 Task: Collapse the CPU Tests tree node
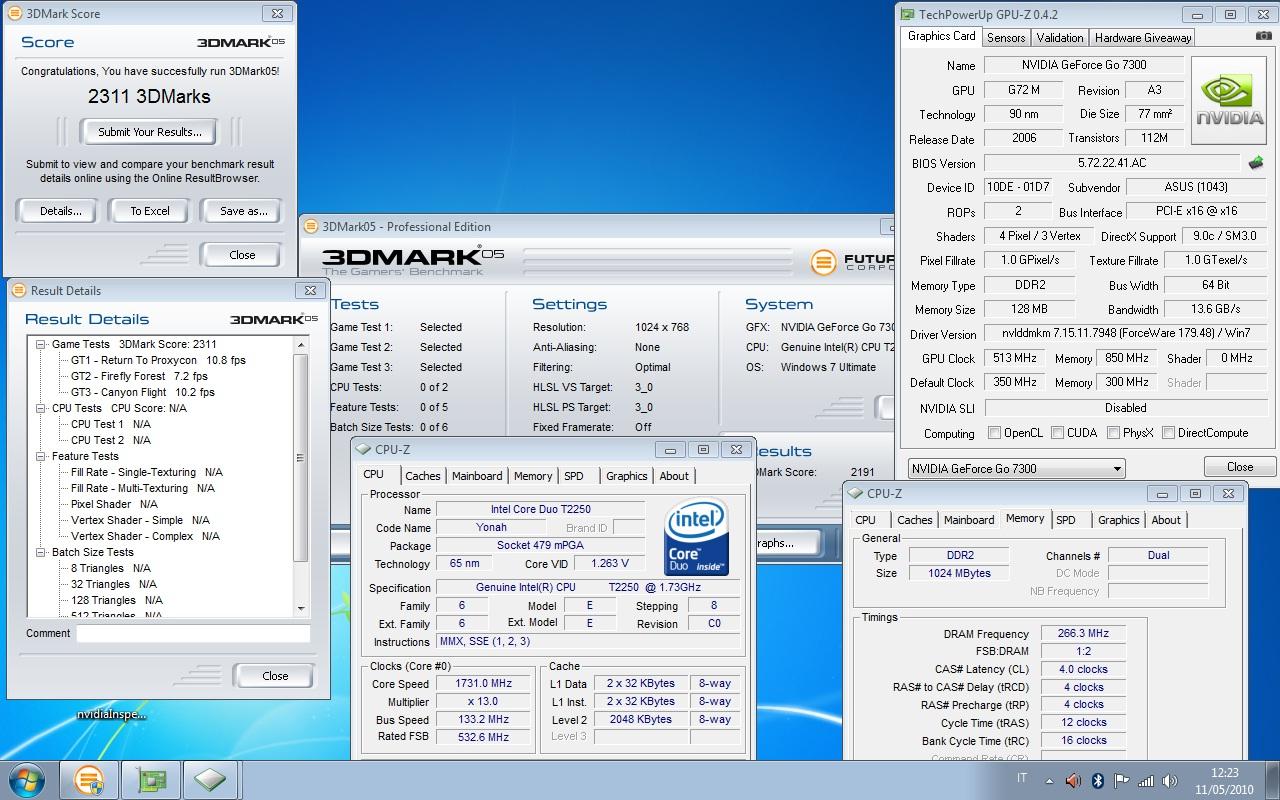(x=41, y=408)
